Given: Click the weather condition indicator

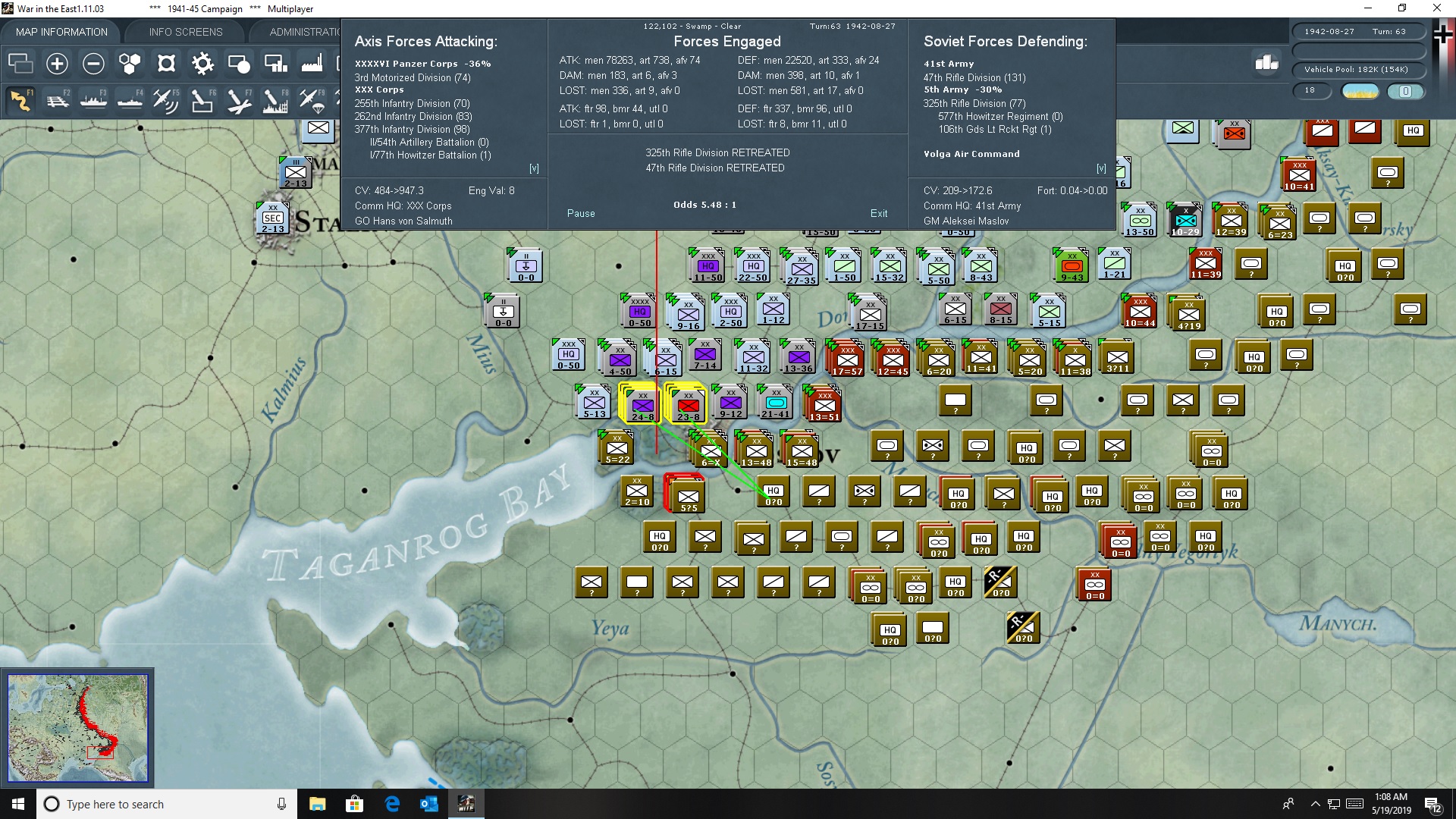Looking at the screenshot, I should click(x=1360, y=91).
